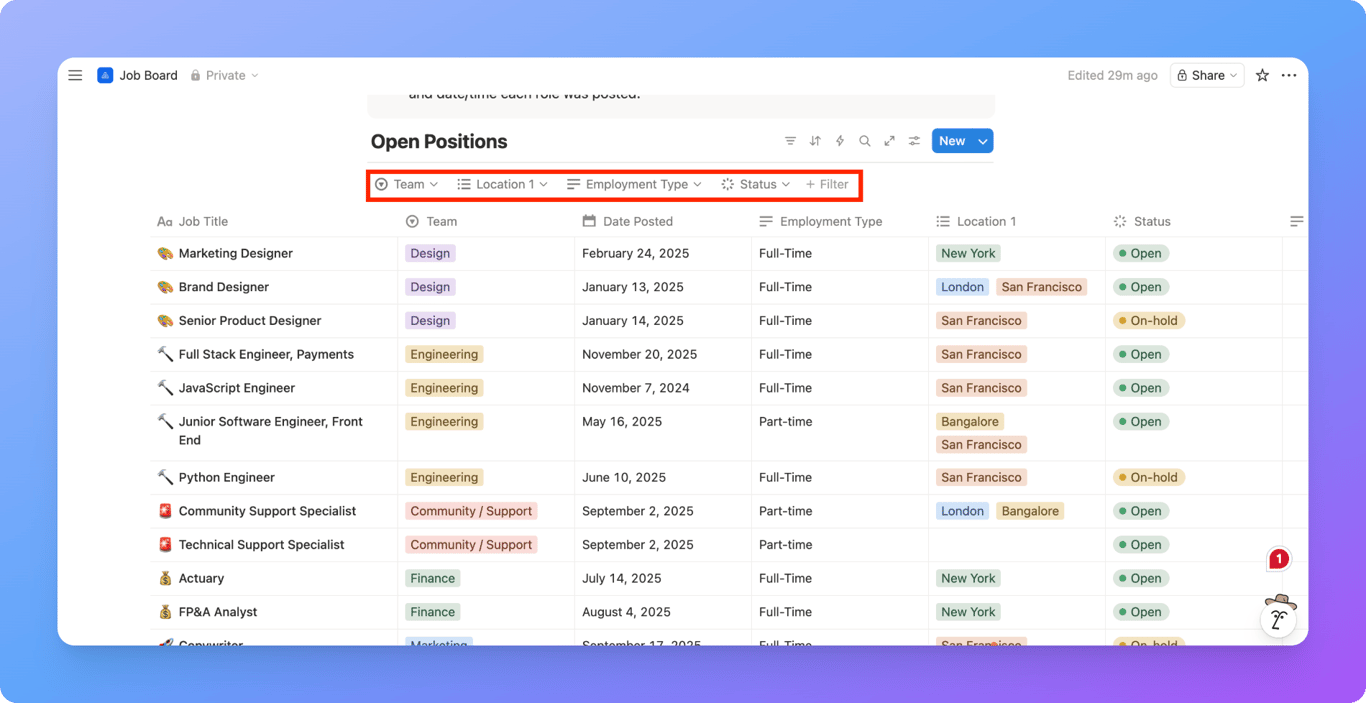Click the calendar icon in Date Posted header
The width and height of the screenshot is (1366, 703).
pyautogui.click(x=587, y=221)
